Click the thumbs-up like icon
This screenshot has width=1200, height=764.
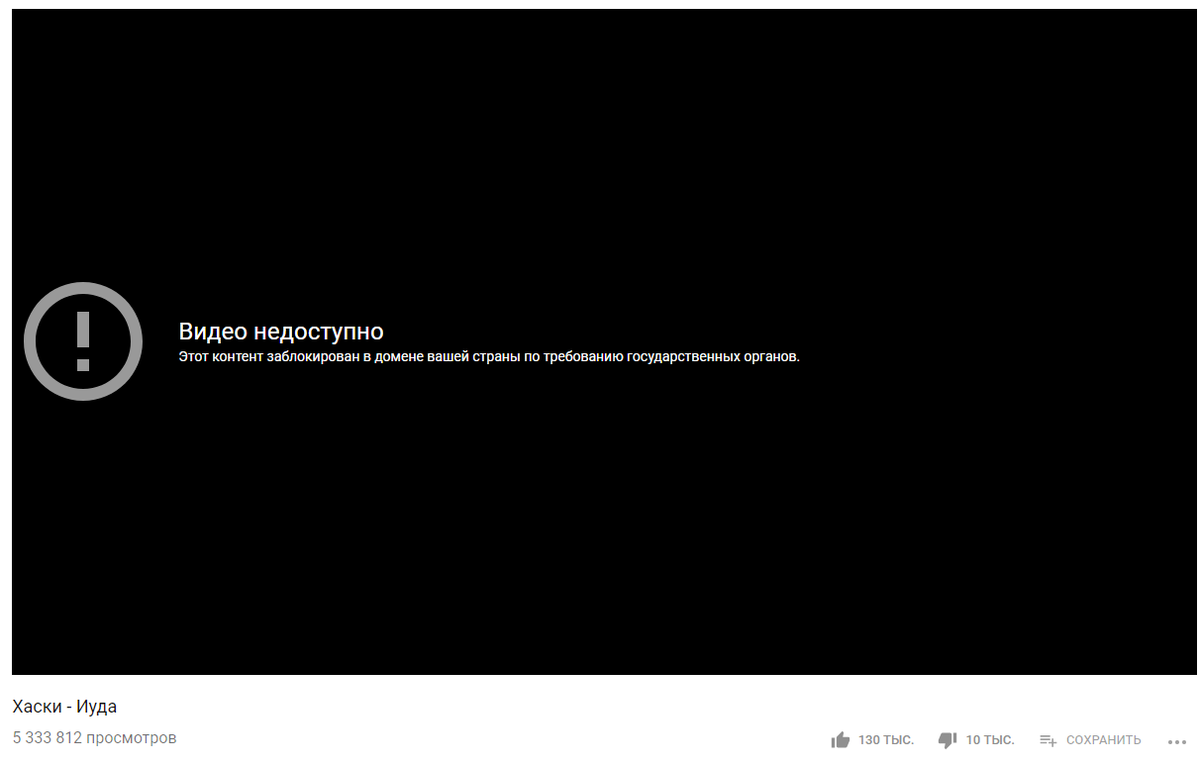pyautogui.click(x=840, y=740)
